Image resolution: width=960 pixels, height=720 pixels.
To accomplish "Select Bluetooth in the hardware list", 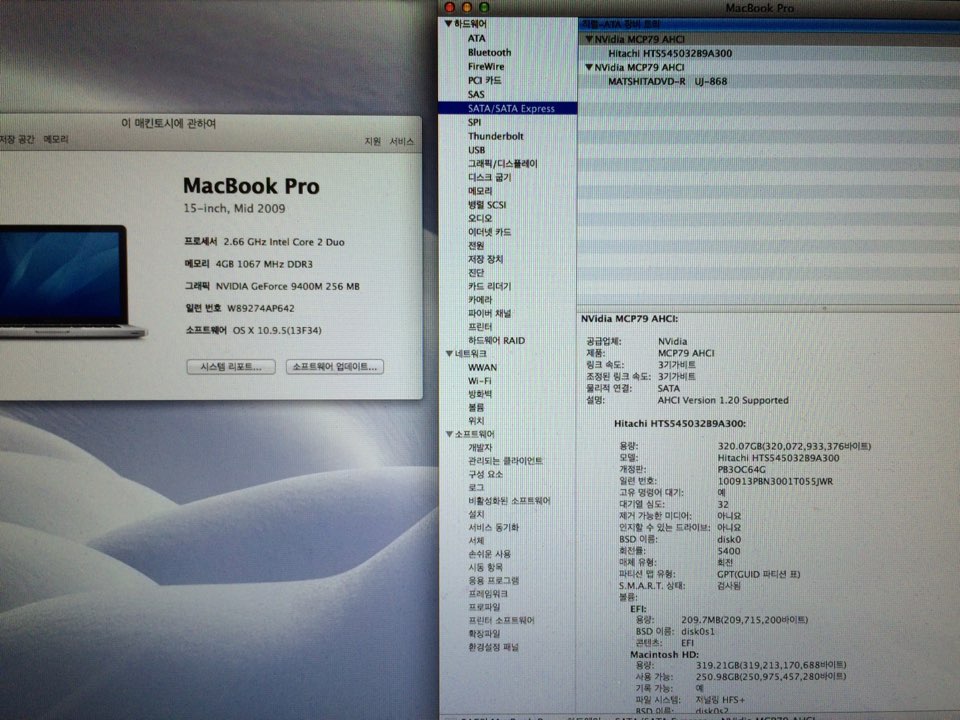I will (x=489, y=52).
